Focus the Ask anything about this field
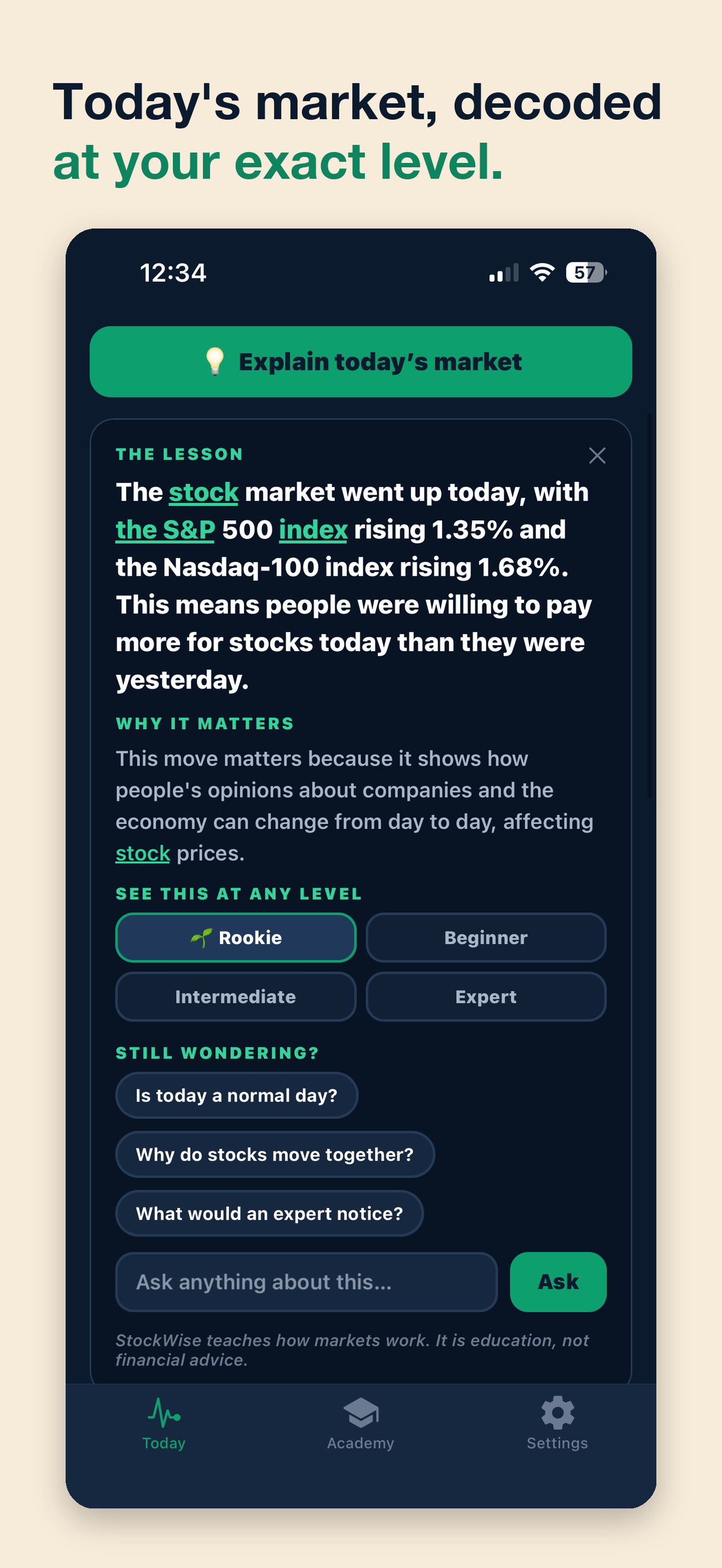The width and height of the screenshot is (722, 1568). (307, 1282)
